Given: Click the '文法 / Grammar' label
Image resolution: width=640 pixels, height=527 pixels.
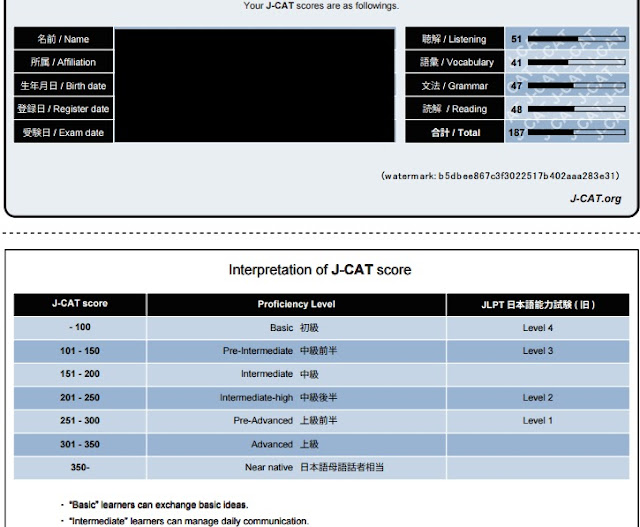Looking at the screenshot, I should click(x=454, y=86).
